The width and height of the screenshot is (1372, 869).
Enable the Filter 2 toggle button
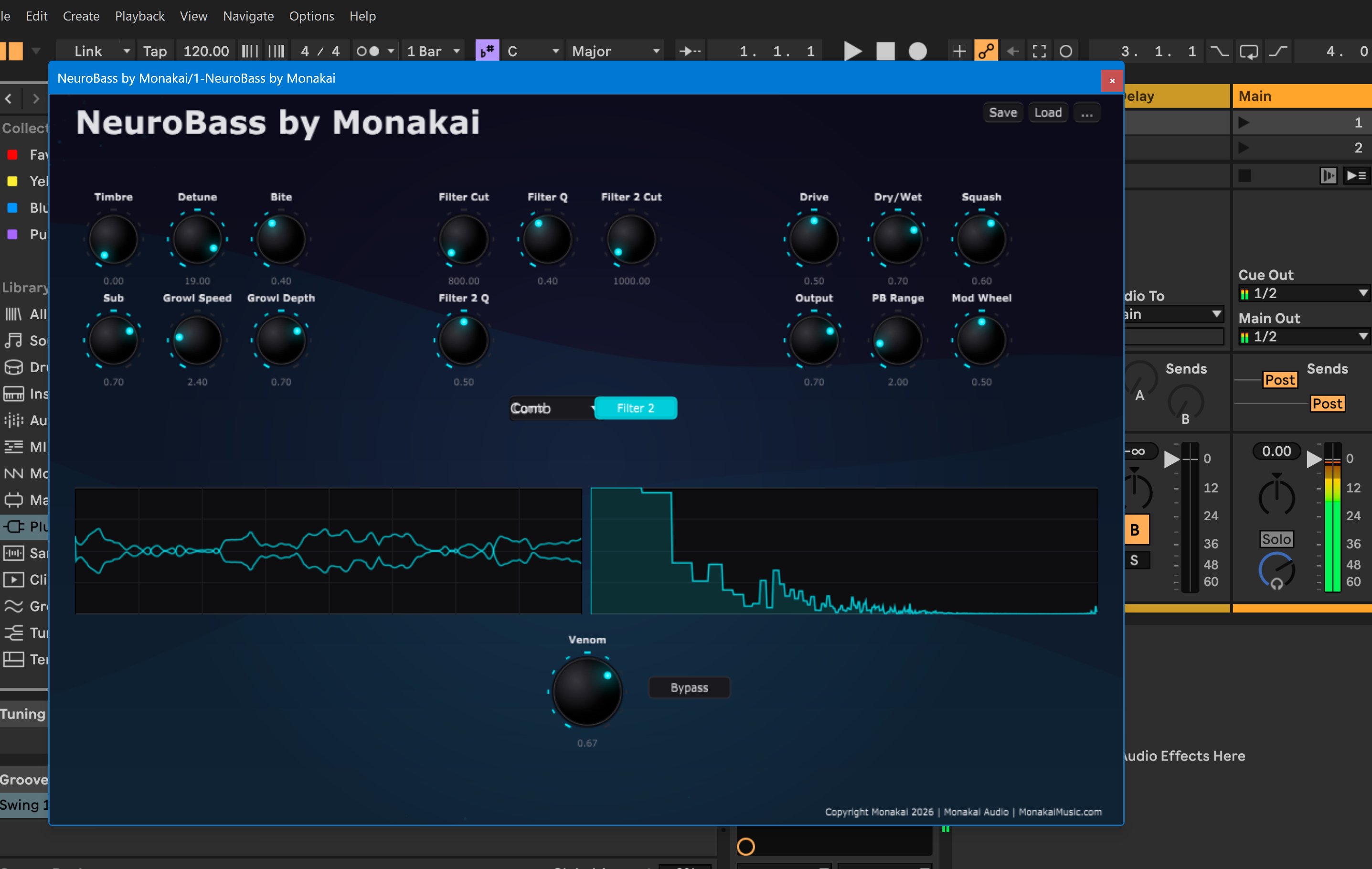tap(635, 408)
